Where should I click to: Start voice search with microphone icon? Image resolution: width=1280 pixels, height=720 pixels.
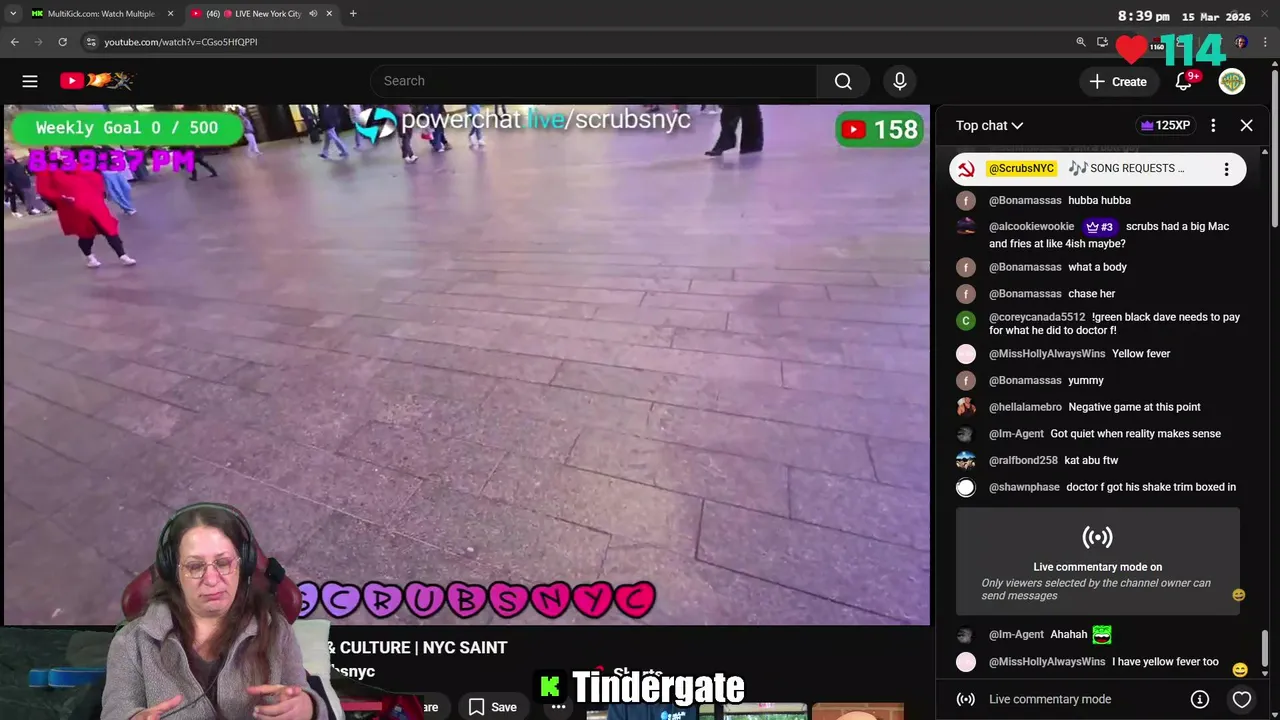(899, 81)
